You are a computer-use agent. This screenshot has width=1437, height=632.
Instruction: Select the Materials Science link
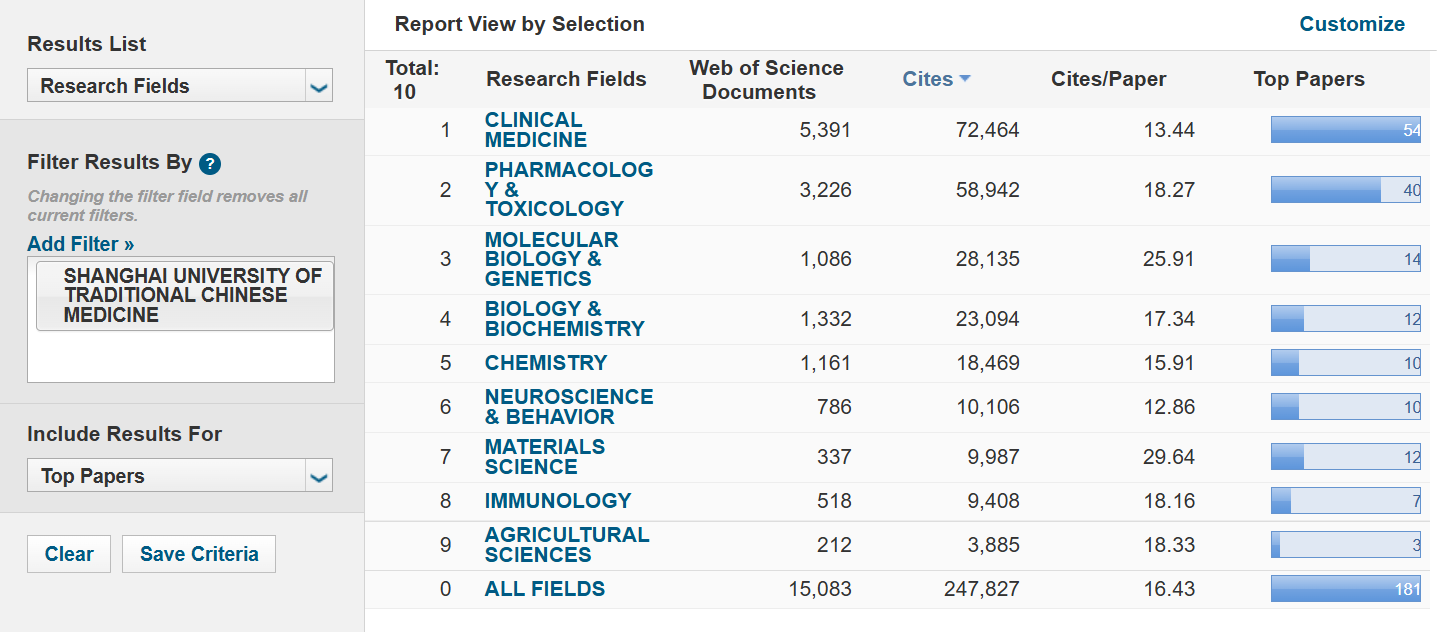(x=545, y=457)
